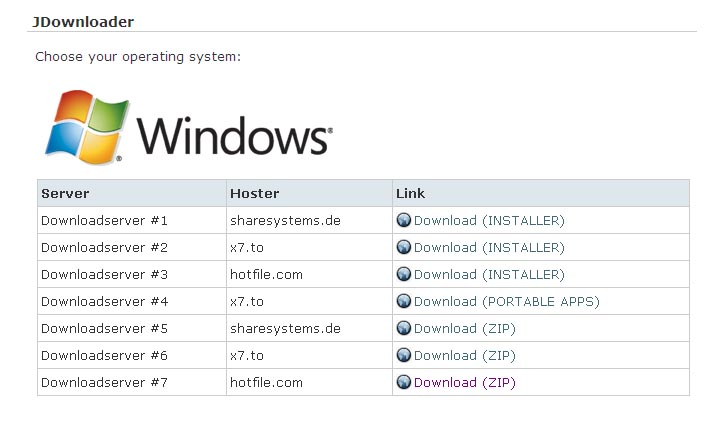
Task: Download INSTALLER from sharesystems.de server #1
Action: pos(489,220)
